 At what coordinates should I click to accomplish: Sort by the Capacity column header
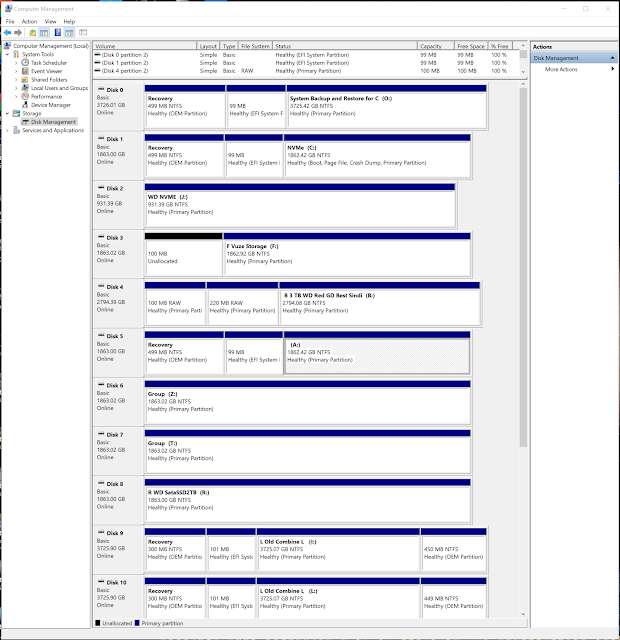436,46
